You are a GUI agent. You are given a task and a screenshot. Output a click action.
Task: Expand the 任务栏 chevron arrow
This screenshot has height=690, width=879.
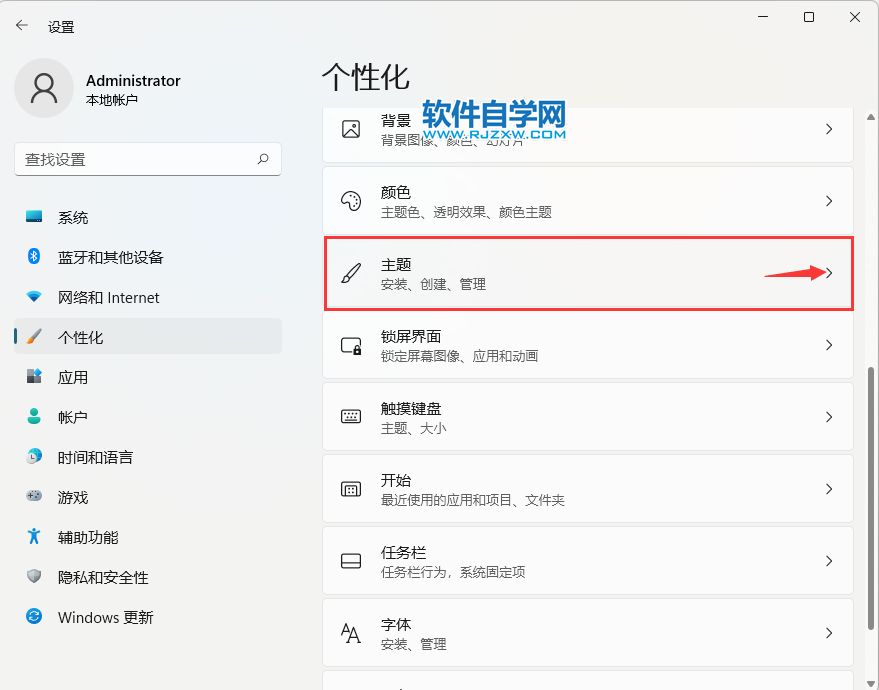[828, 561]
